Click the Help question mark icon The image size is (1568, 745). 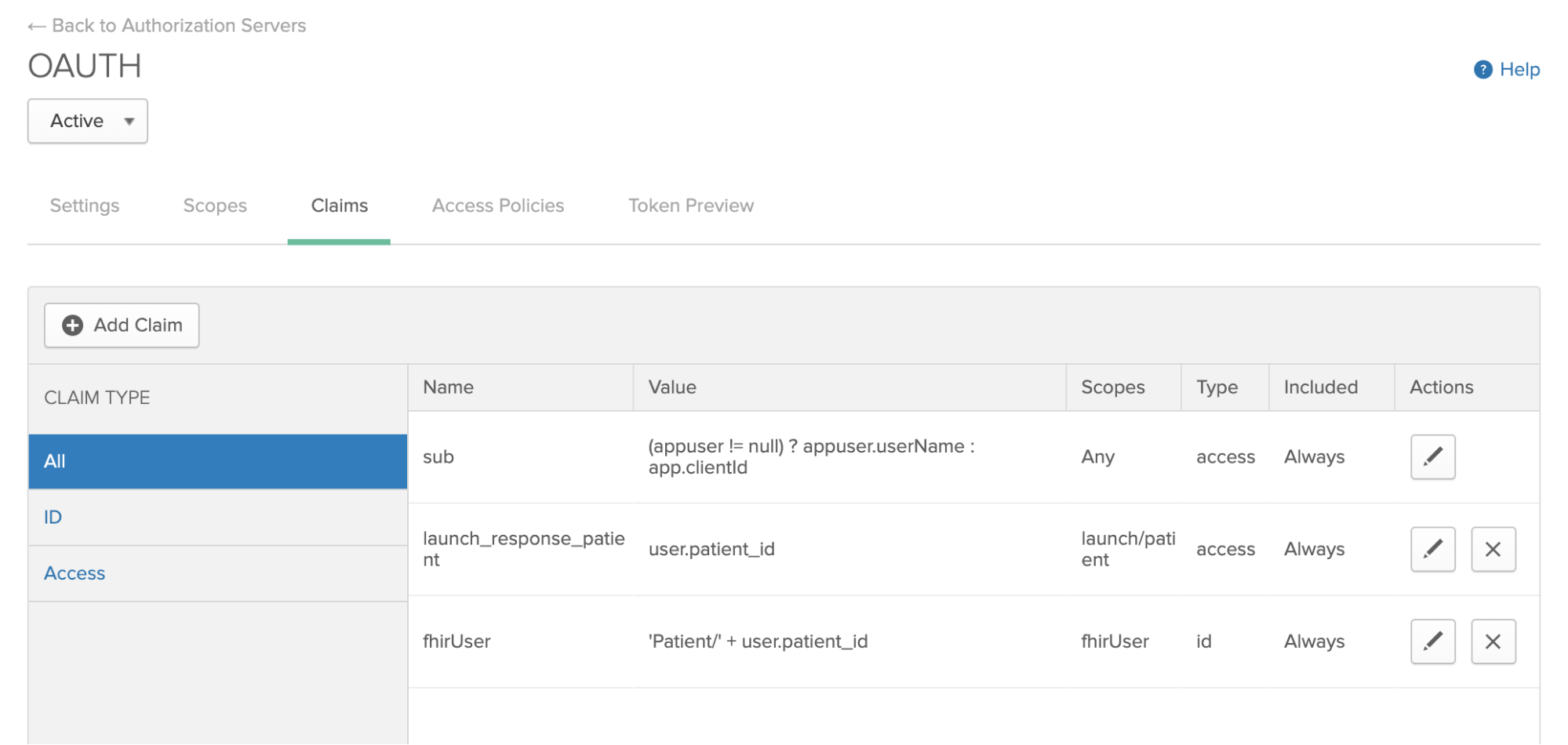(1482, 69)
